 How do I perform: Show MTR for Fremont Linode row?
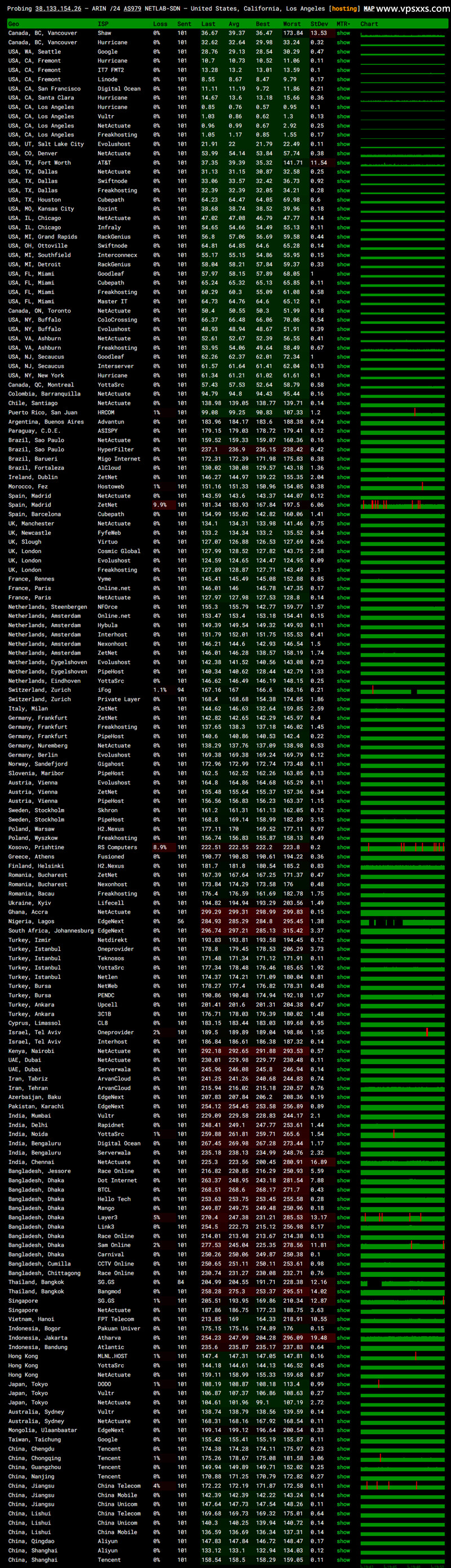click(x=343, y=79)
